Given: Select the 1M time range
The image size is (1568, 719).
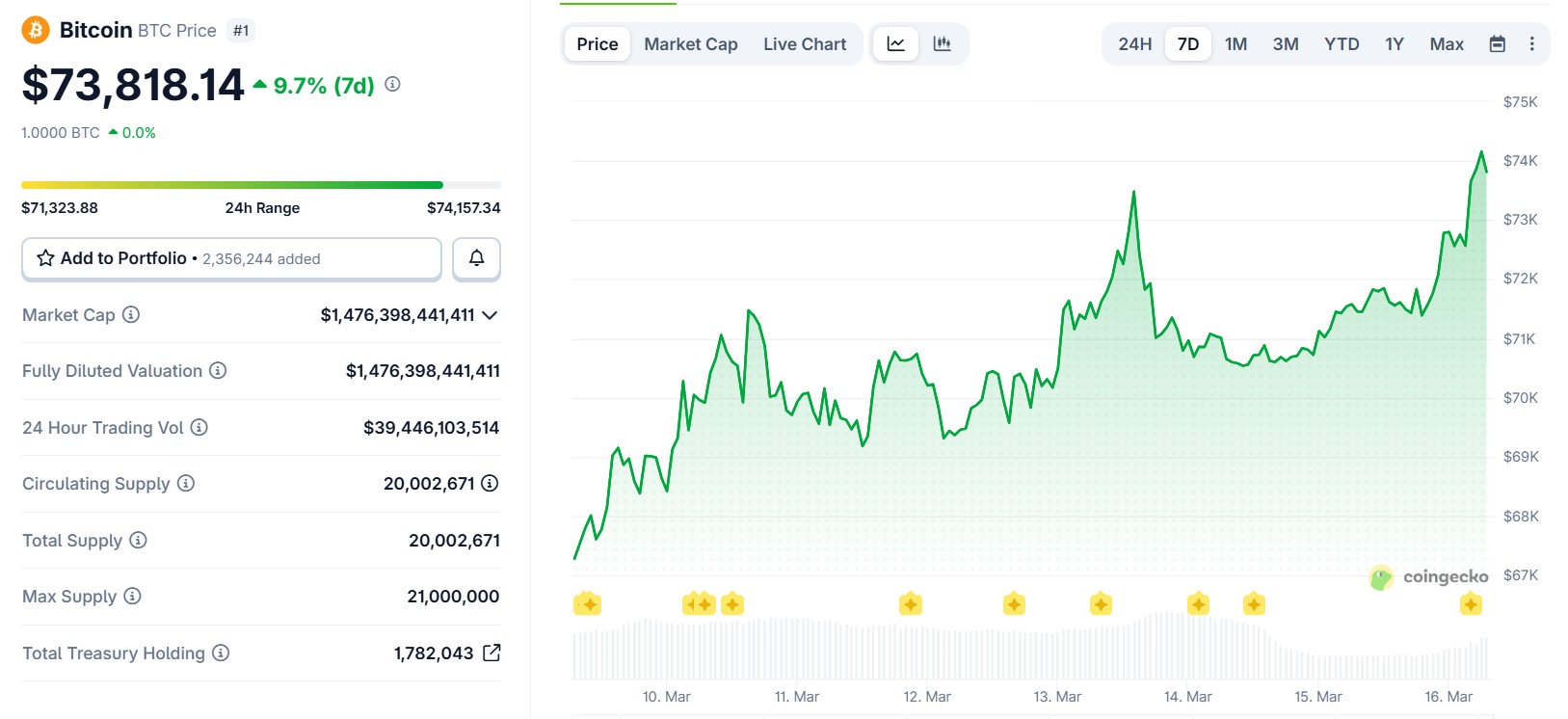Looking at the screenshot, I should click(1236, 44).
